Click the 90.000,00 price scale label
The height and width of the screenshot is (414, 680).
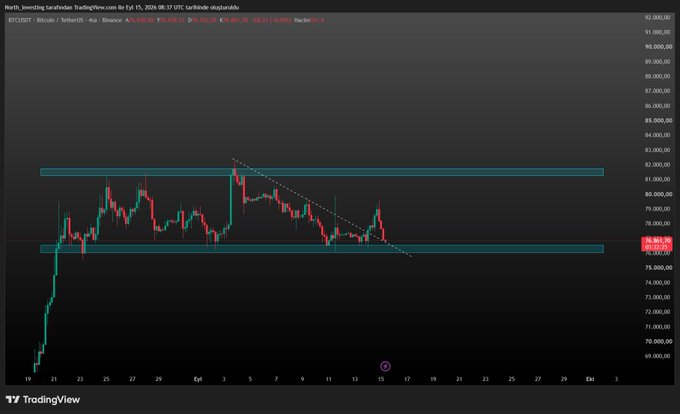[x=657, y=47]
